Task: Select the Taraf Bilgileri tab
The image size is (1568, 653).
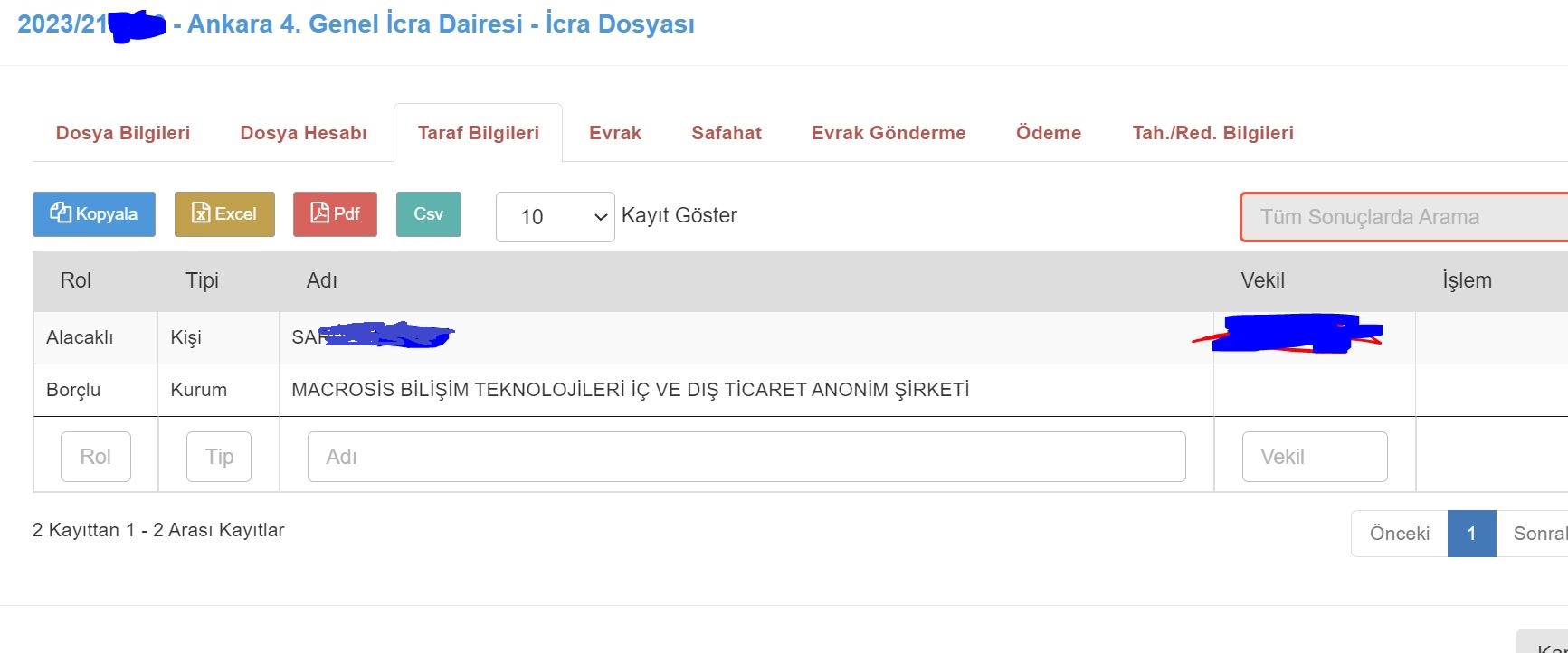Action: coord(478,133)
